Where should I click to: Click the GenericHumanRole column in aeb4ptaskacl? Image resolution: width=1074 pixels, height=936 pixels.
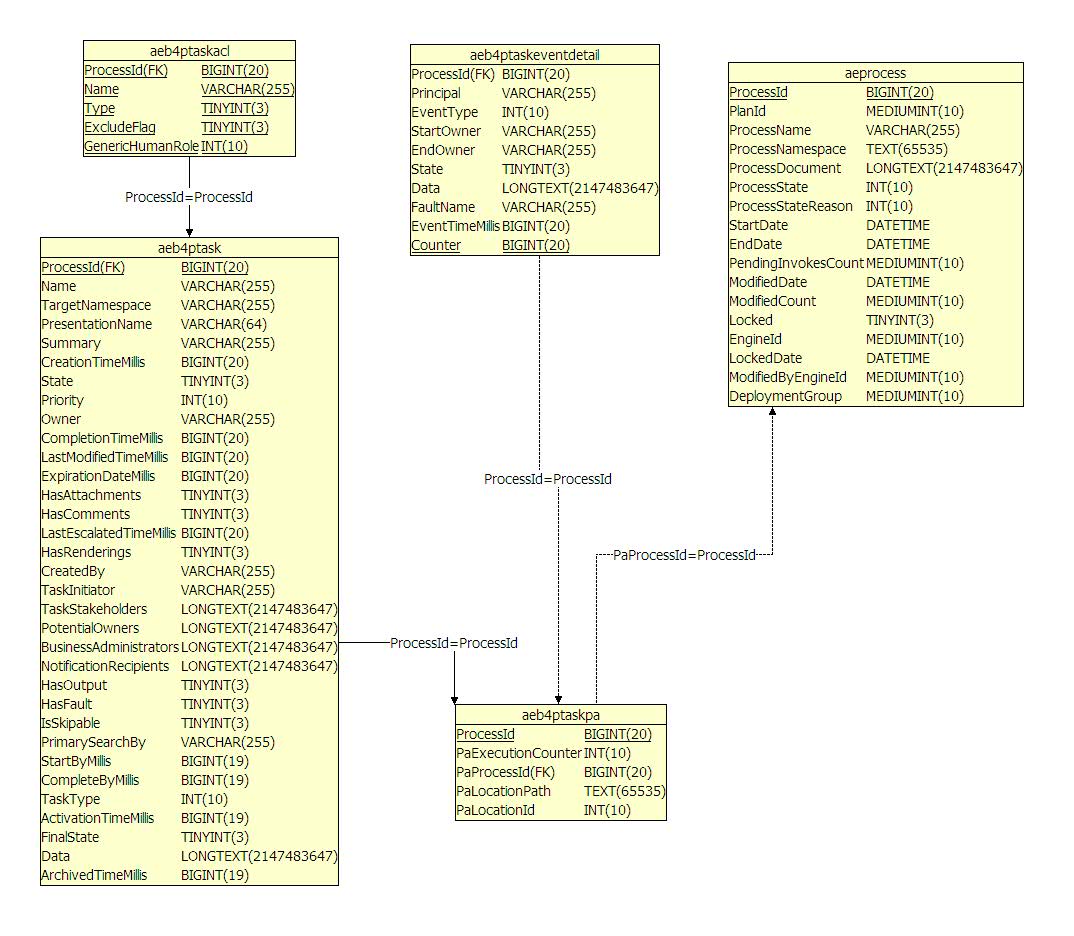[x=141, y=146]
